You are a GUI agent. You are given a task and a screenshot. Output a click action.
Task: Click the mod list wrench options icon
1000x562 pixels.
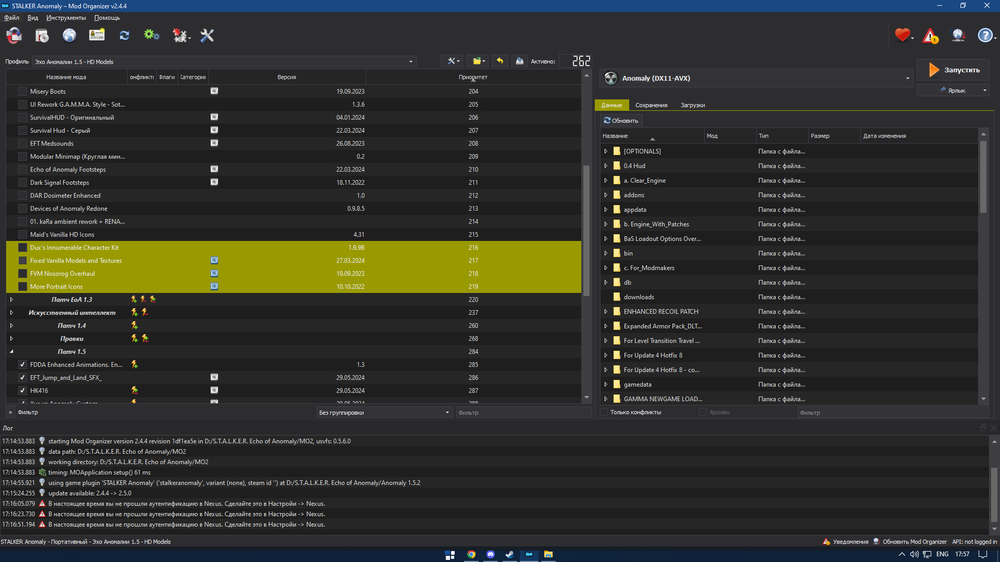[453, 61]
